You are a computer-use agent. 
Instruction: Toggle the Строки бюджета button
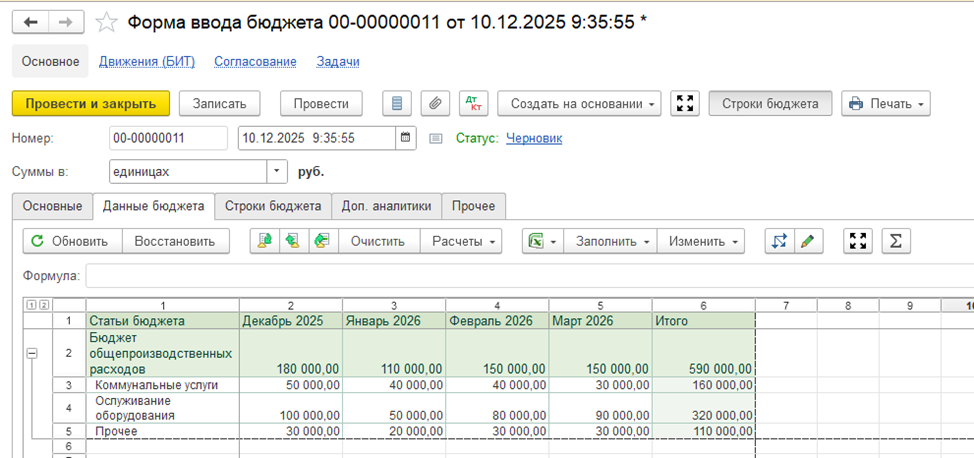coord(770,104)
